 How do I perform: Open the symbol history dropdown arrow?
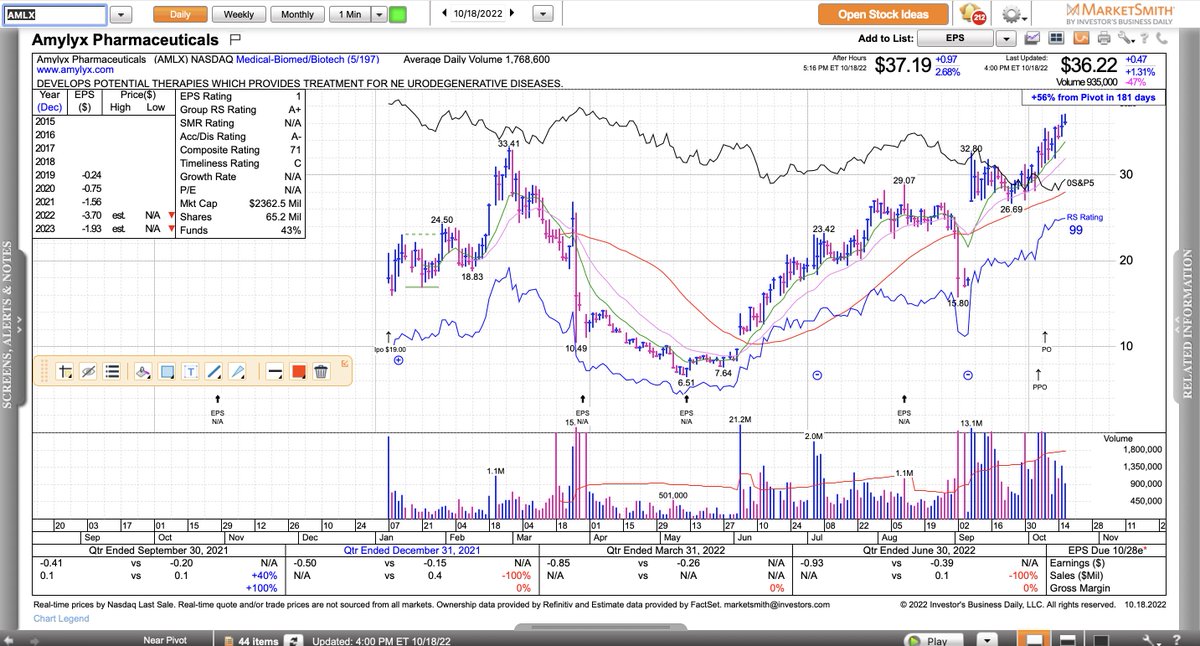tap(121, 15)
